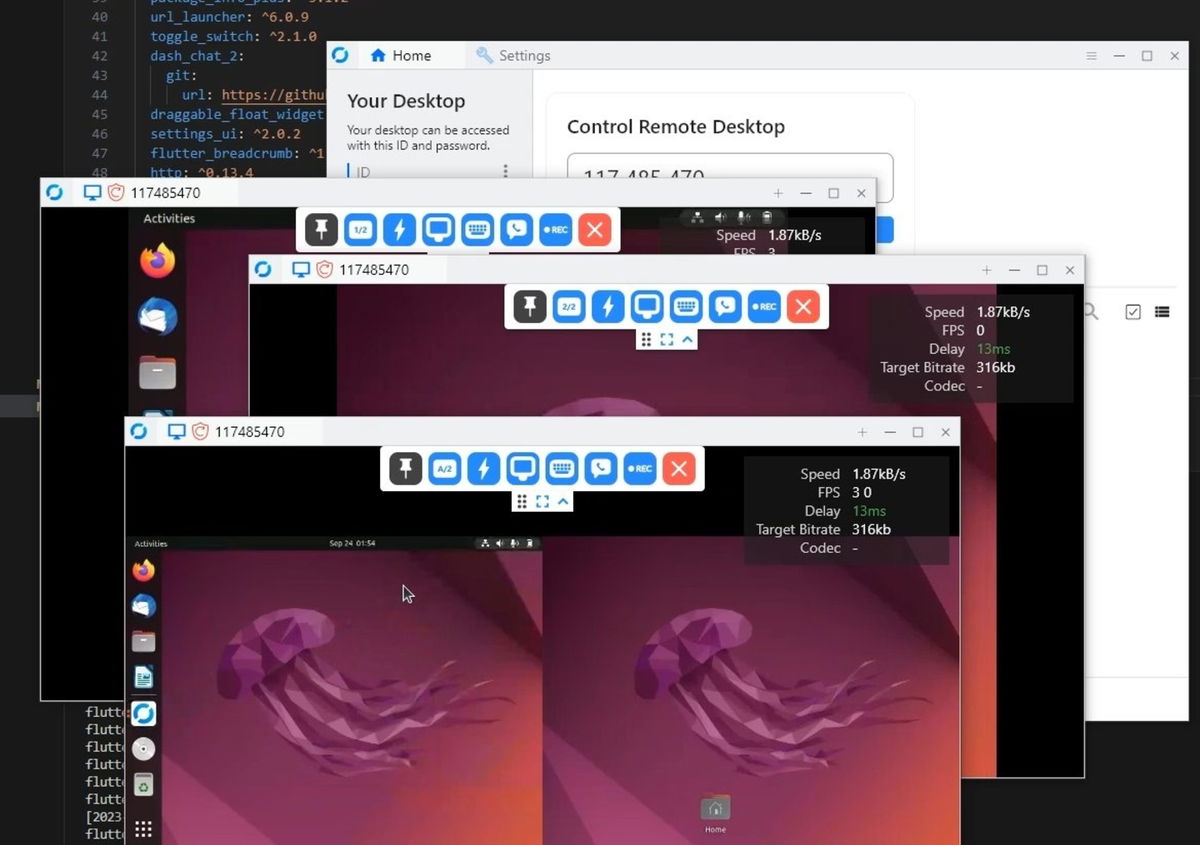Open the Ubuntu system status menu
This screenshot has width=1200, height=845.
tap(510, 544)
